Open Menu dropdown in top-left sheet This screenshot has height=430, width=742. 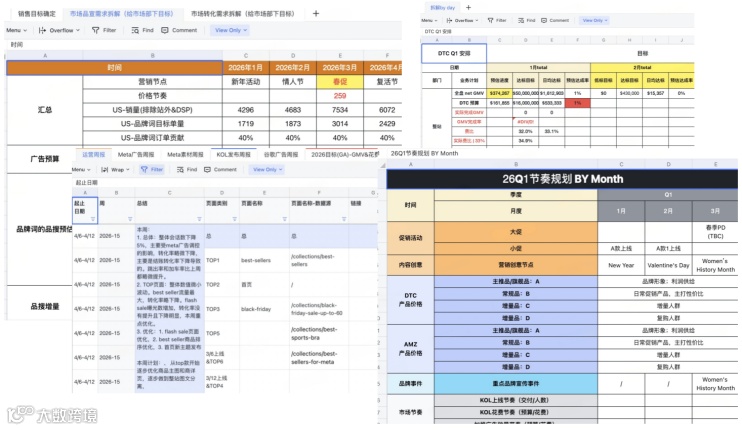tap(17, 30)
